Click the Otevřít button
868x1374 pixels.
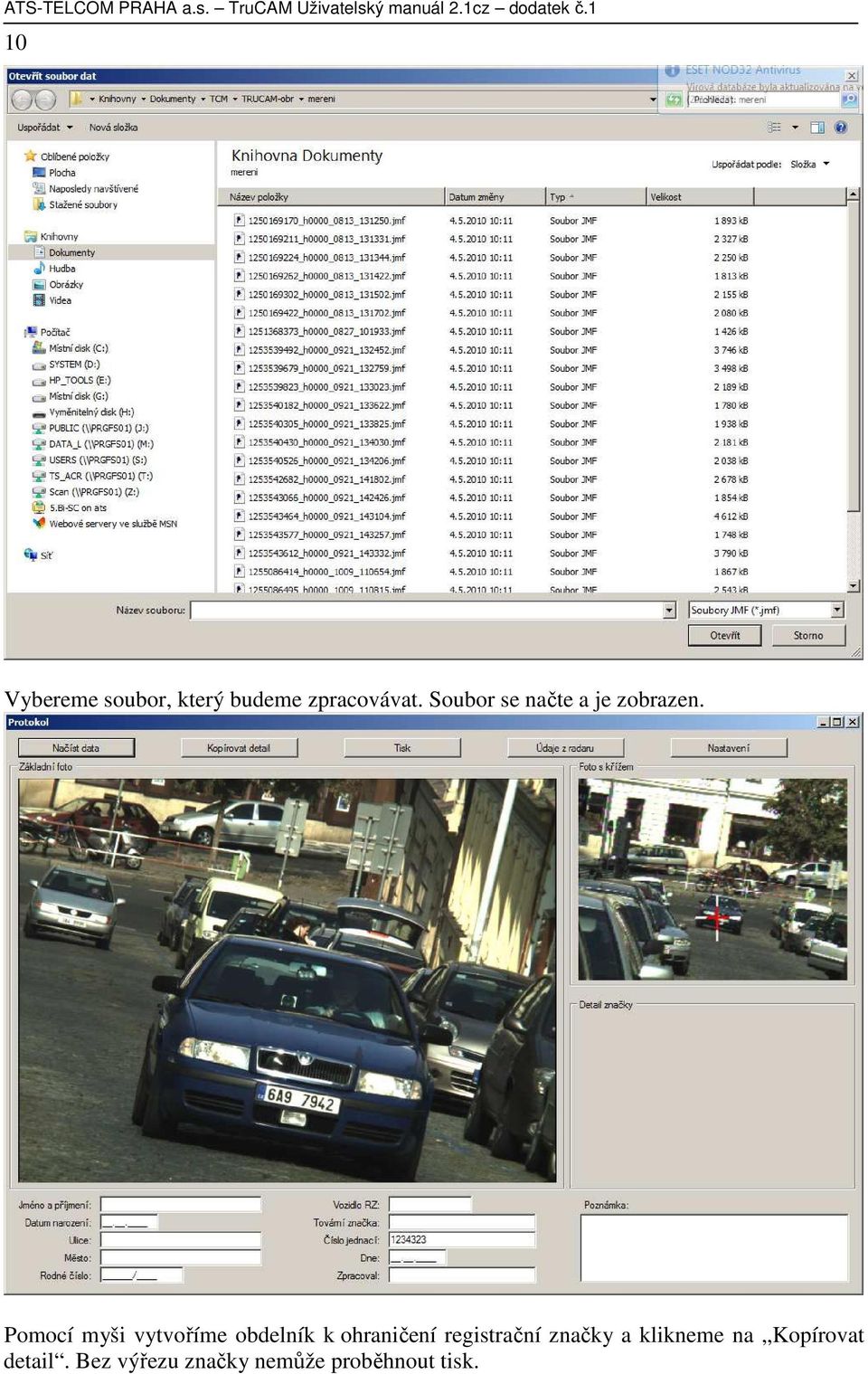coord(725,636)
